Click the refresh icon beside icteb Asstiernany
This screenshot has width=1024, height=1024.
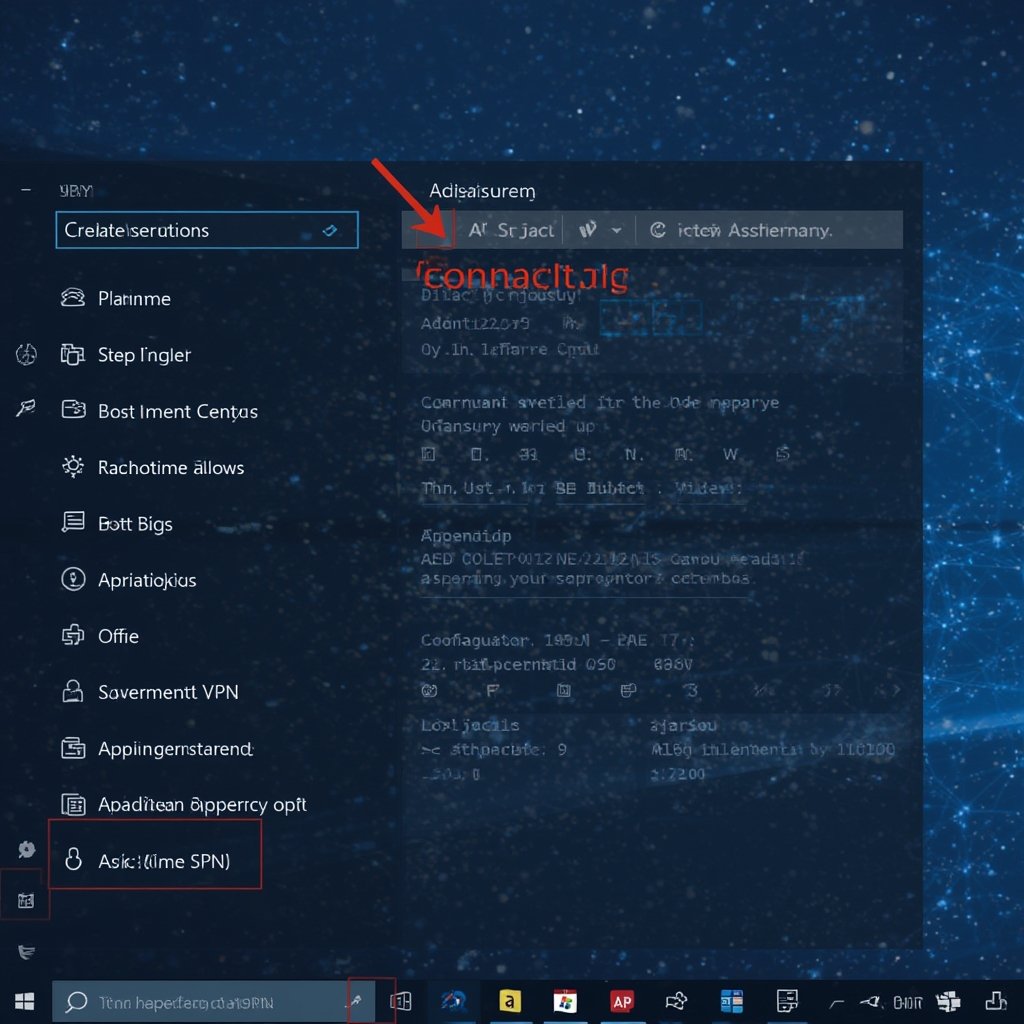coord(659,230)
